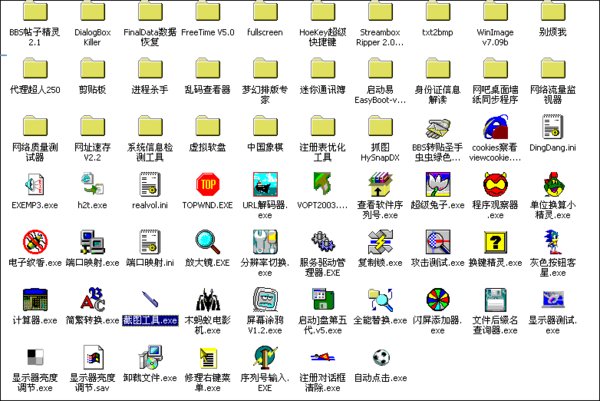Click 端口映射.exe network computers icon
Image resolution: width=600 pixels, height=401 pixels.
[x=92, y=242]
